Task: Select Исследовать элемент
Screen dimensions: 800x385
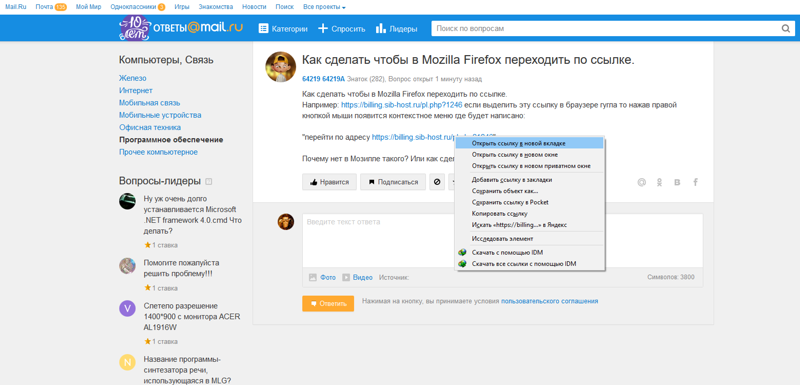Action: pyautogui.click(x=529, y=239)
